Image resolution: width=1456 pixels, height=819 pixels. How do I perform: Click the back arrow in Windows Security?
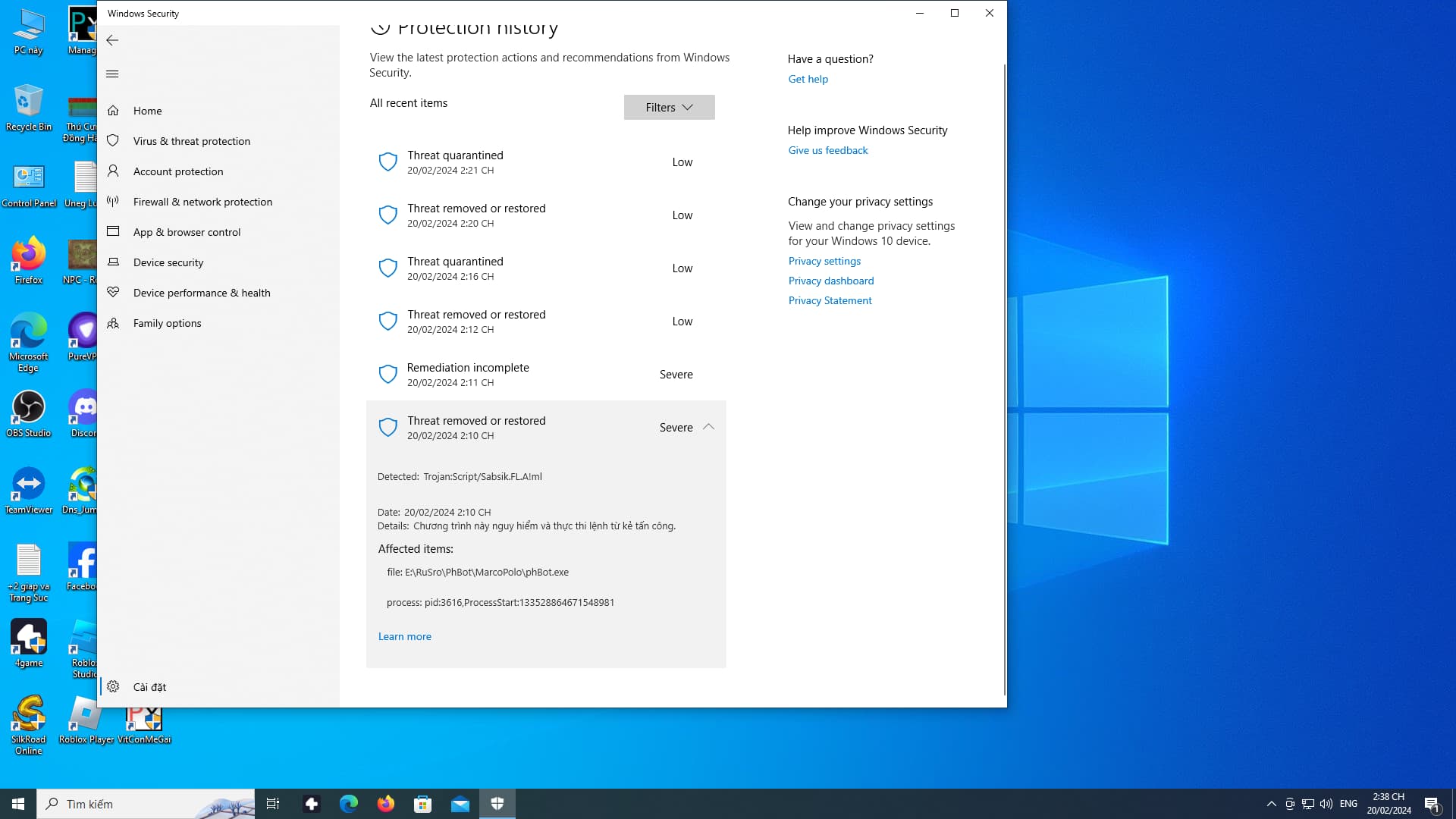tap(112, 40)
